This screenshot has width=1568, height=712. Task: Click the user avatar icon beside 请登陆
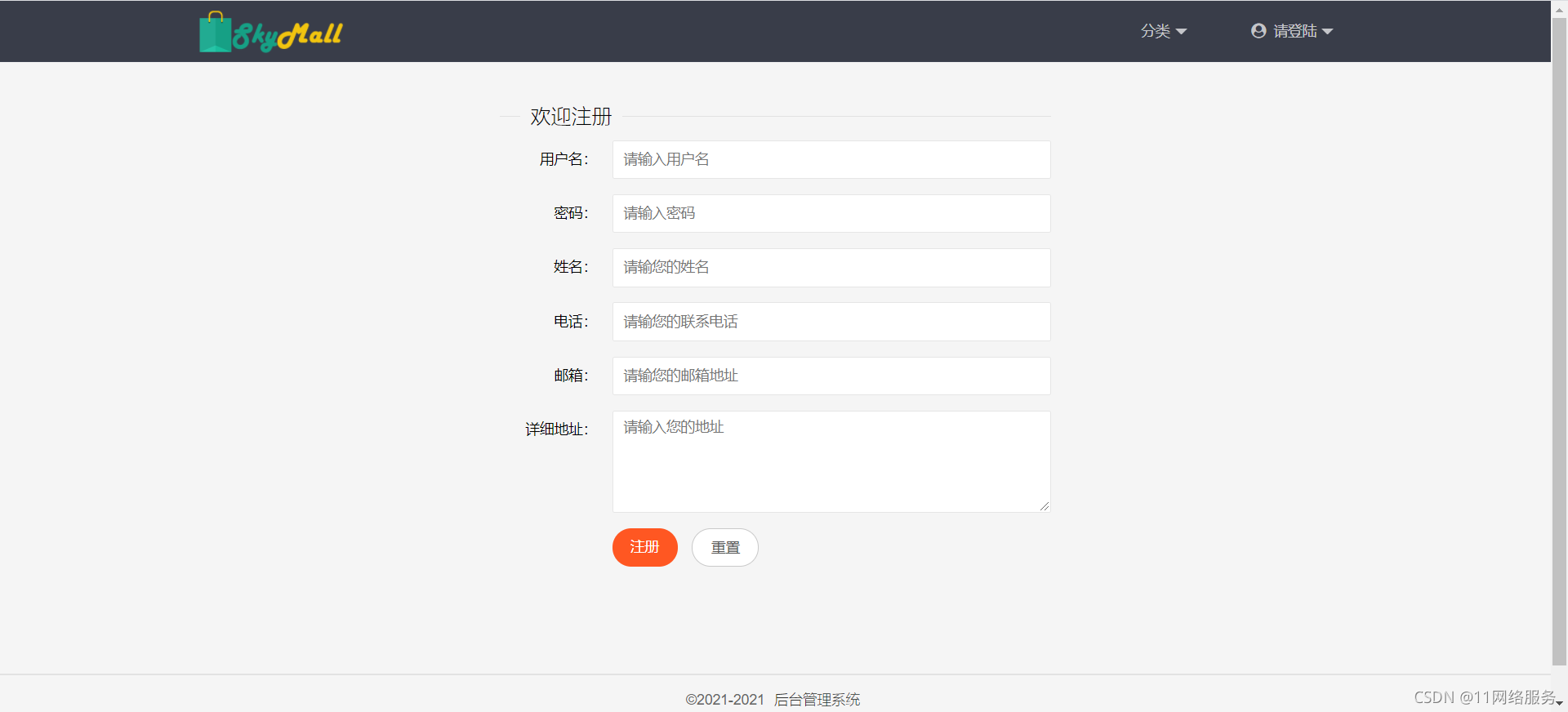click(x=1258, y=31)
